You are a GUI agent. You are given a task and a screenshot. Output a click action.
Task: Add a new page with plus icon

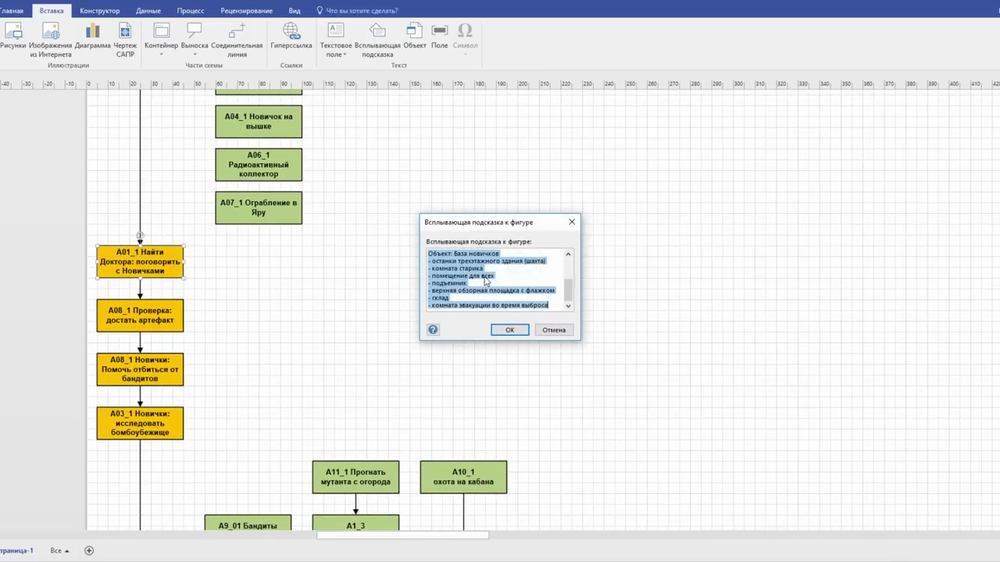coord(89,550)
